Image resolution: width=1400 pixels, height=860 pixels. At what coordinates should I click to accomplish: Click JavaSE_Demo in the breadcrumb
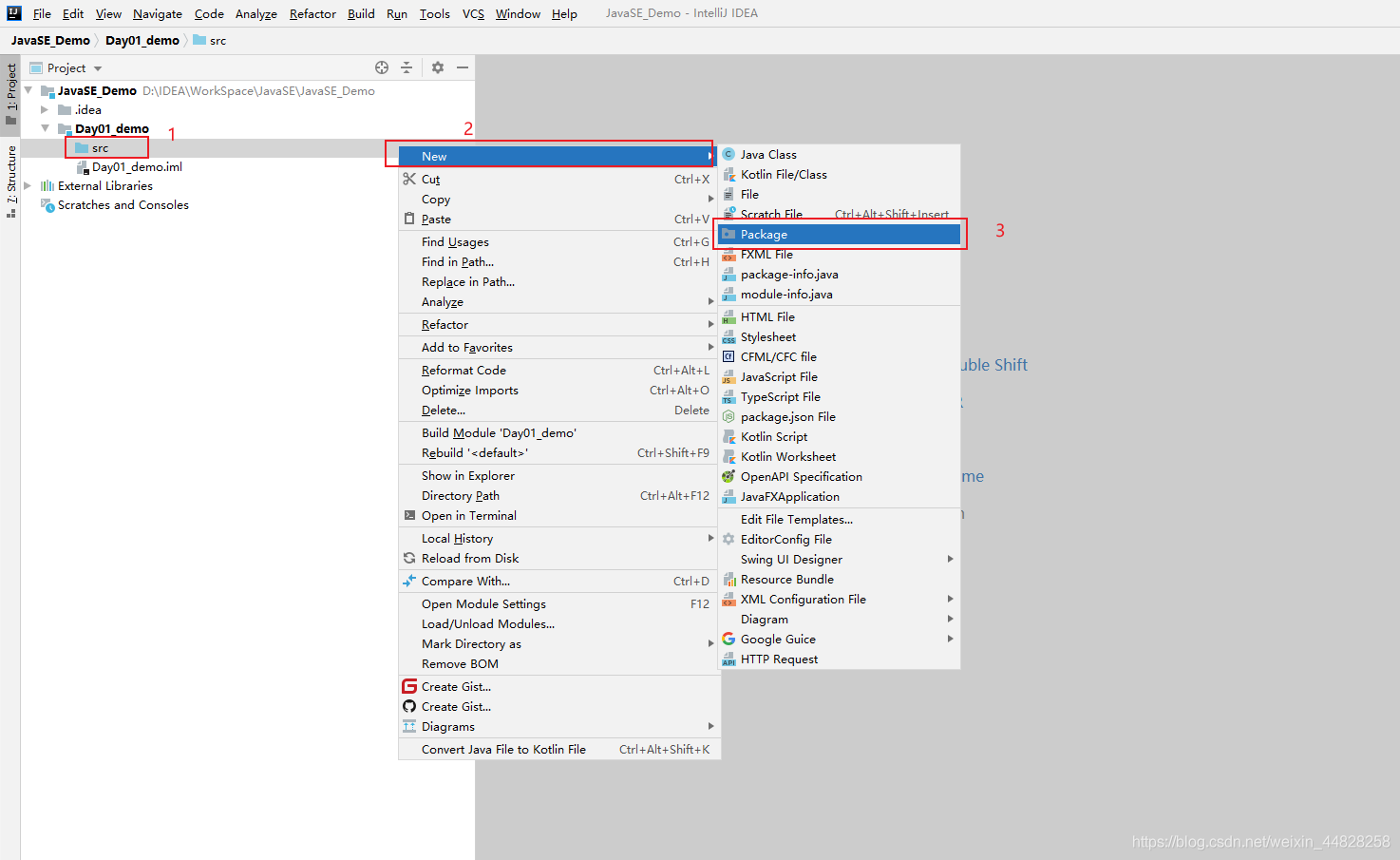click(50, 40)
